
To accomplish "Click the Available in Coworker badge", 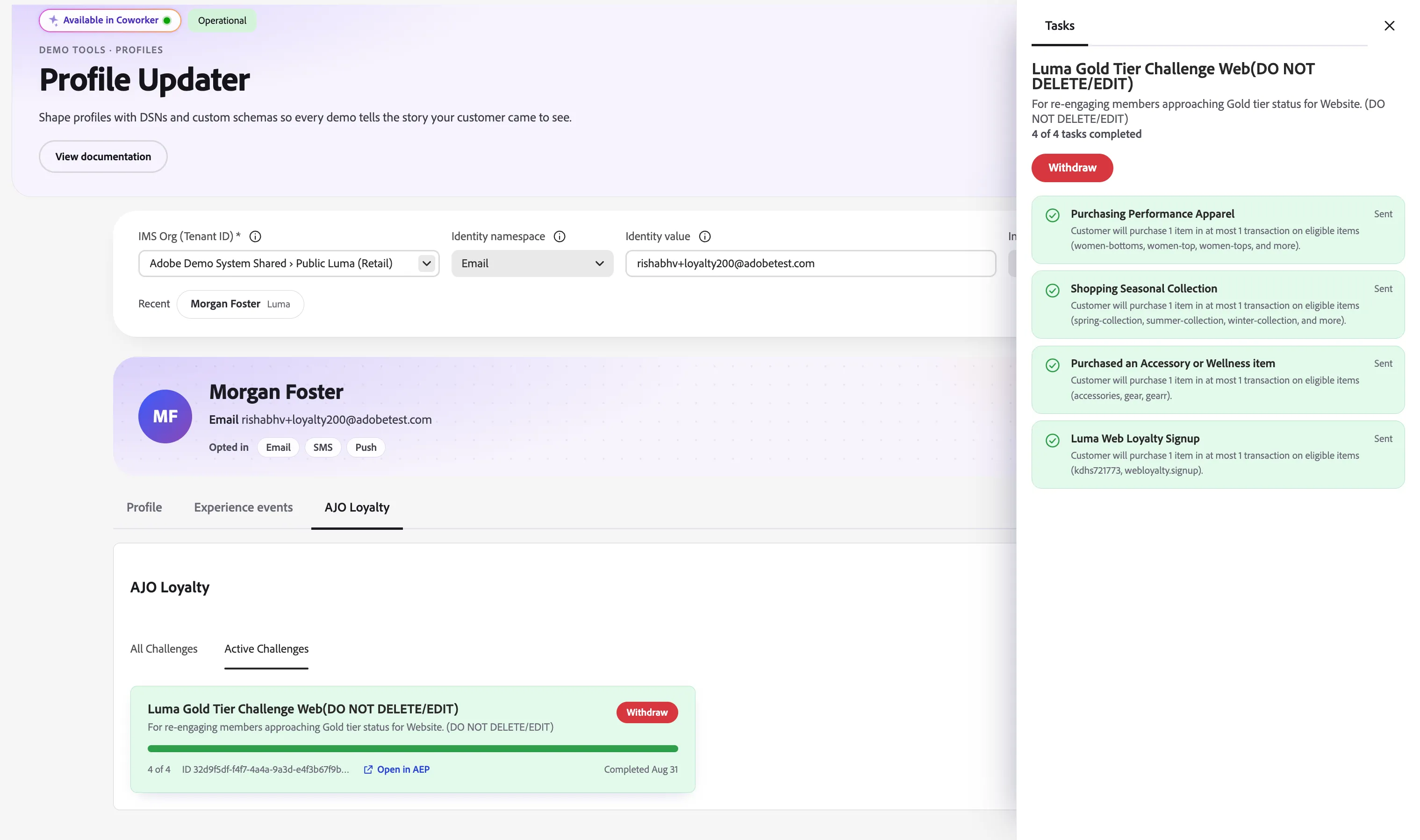I will click(110, 21).
